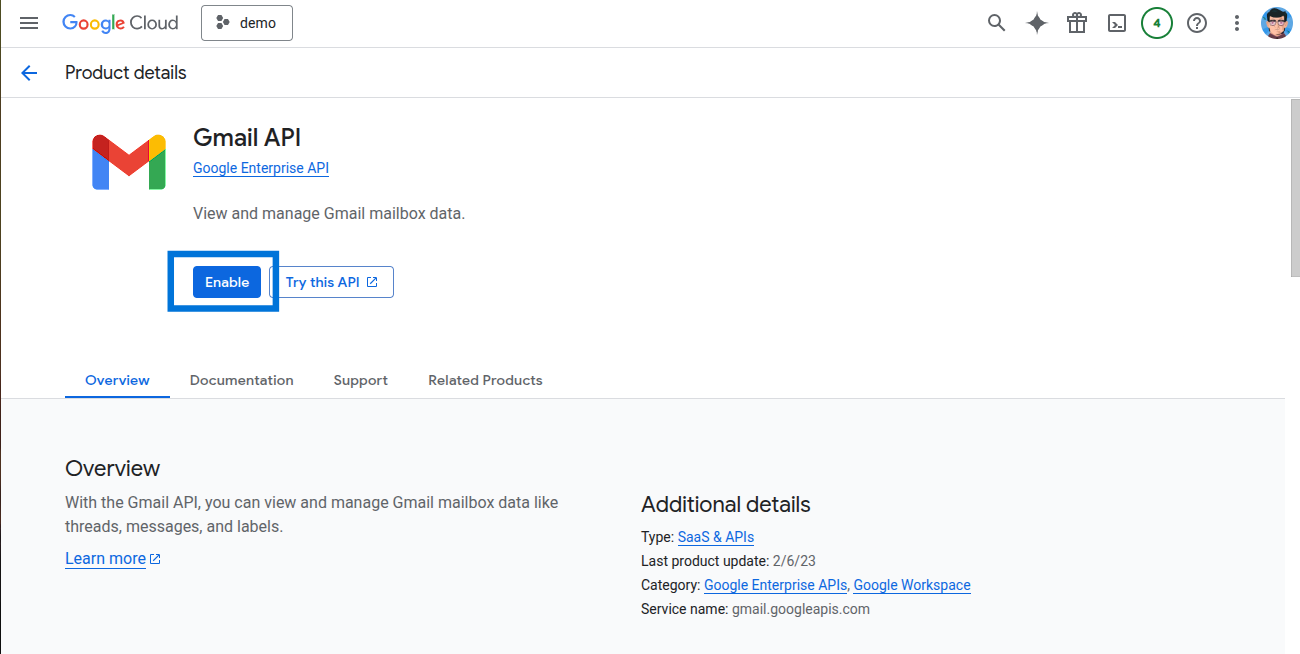This screenshot has width=1300, height=654.
Task: Click the Google Cloud logo
Action: pyautogui.click(x=120, y=23)
